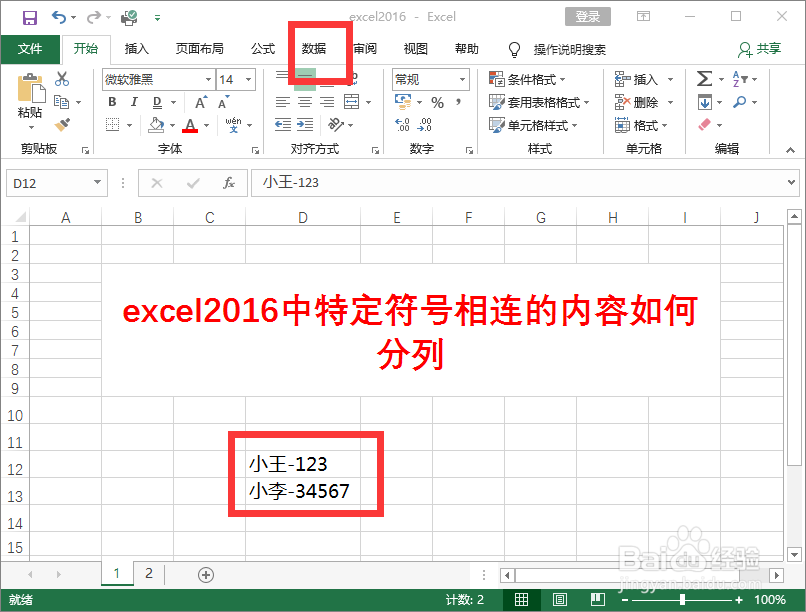This screenshot has height=612, width=806.
Task: Click the Find and Select magnifier icon
Action: click(x=740, y=102)
